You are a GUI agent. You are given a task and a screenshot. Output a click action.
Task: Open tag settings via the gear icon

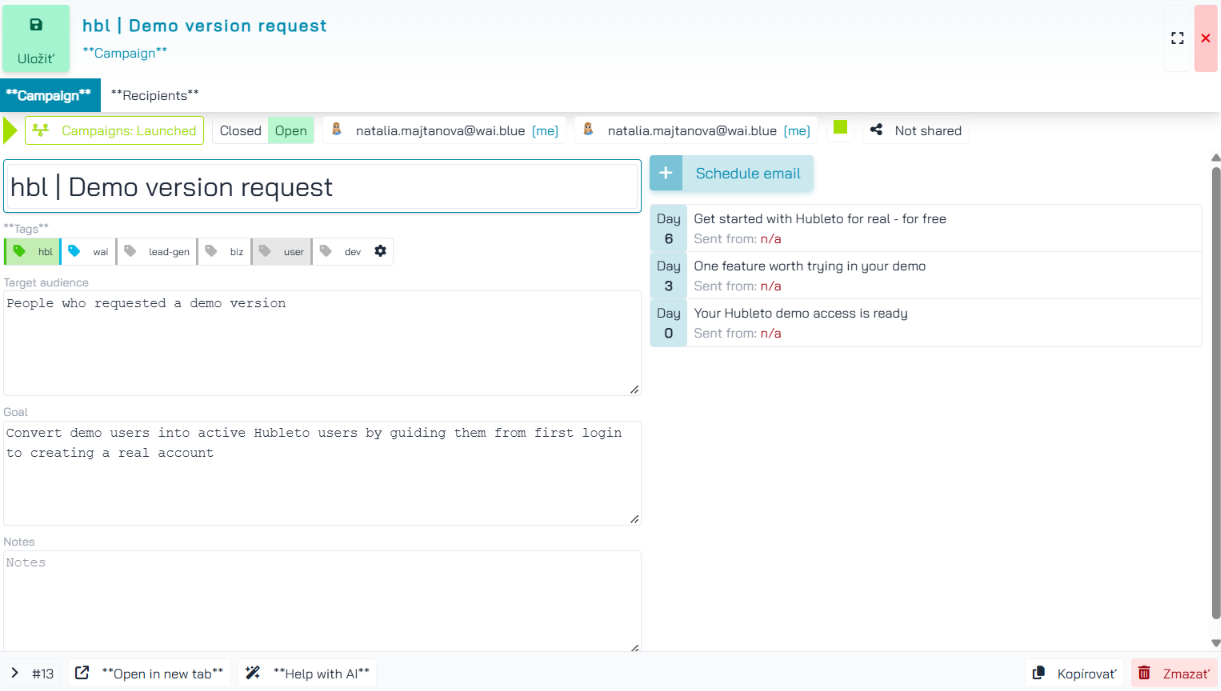click(x=380, y=251)
